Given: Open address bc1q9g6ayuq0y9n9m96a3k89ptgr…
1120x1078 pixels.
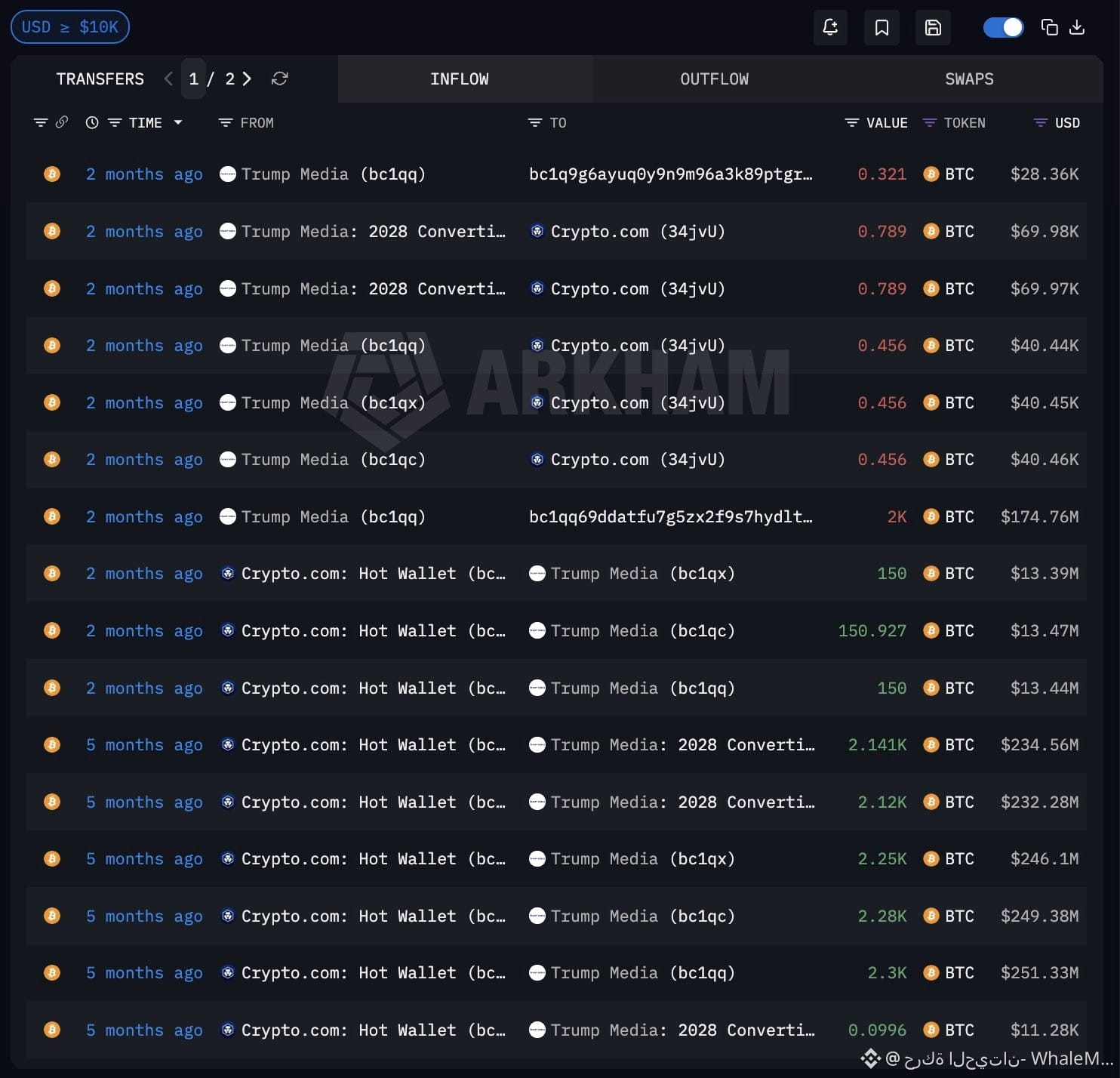Looking at the screenshot, I should point(670,174).
